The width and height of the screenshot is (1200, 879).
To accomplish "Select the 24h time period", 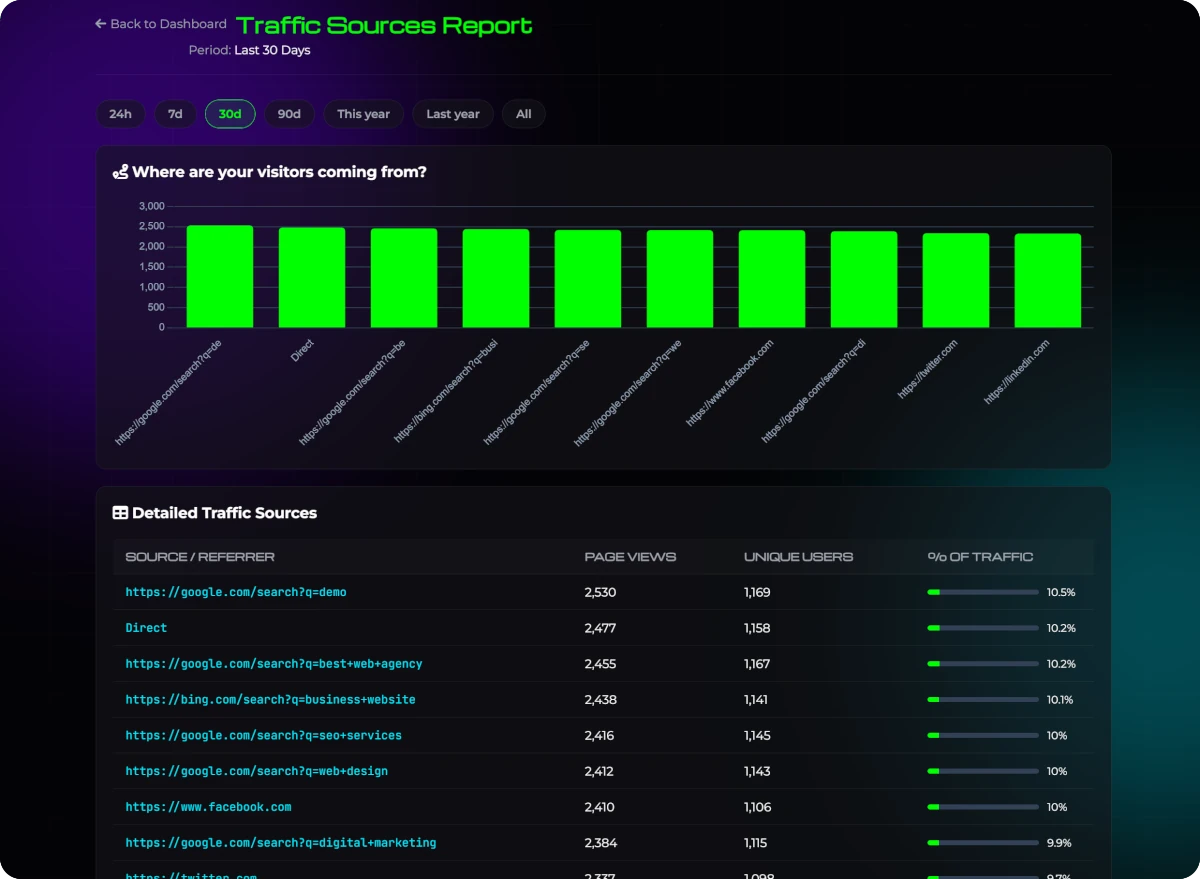I will click(120, 114).
